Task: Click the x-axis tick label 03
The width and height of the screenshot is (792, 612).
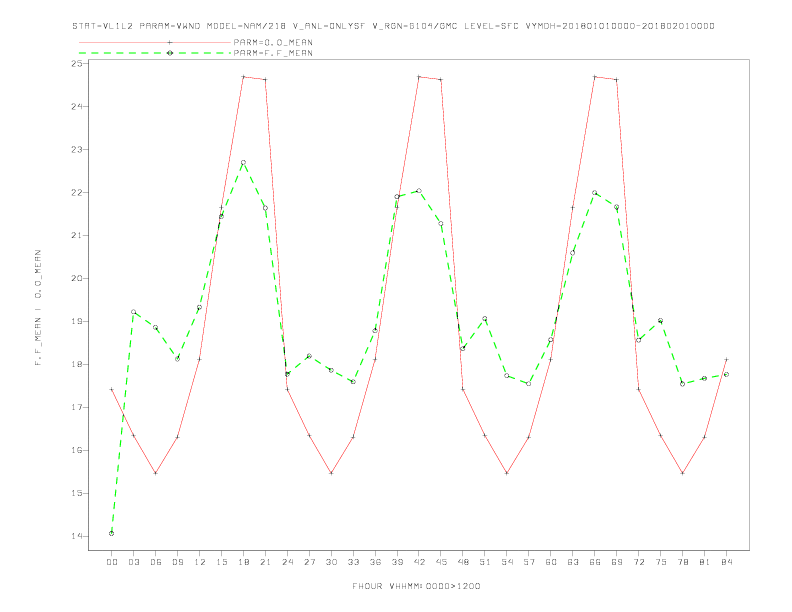Action: (x=133, y=562)
